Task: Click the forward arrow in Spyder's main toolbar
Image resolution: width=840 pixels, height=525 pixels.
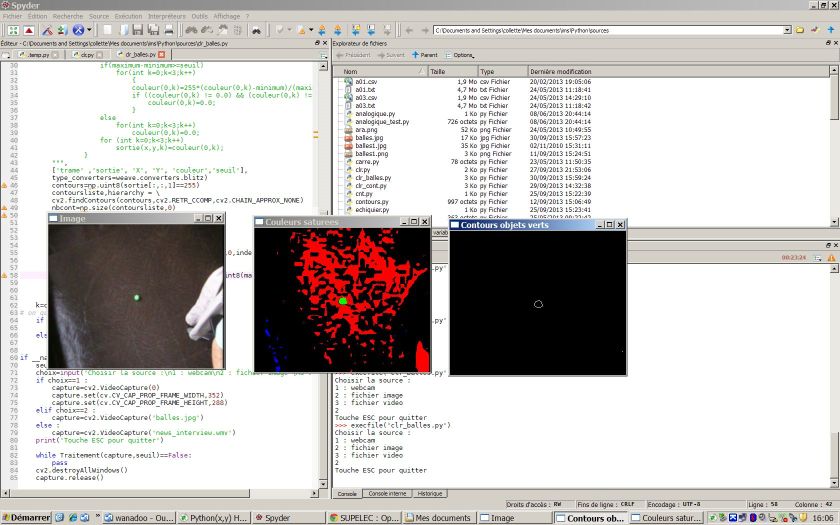Action: (x=424, y=31)
